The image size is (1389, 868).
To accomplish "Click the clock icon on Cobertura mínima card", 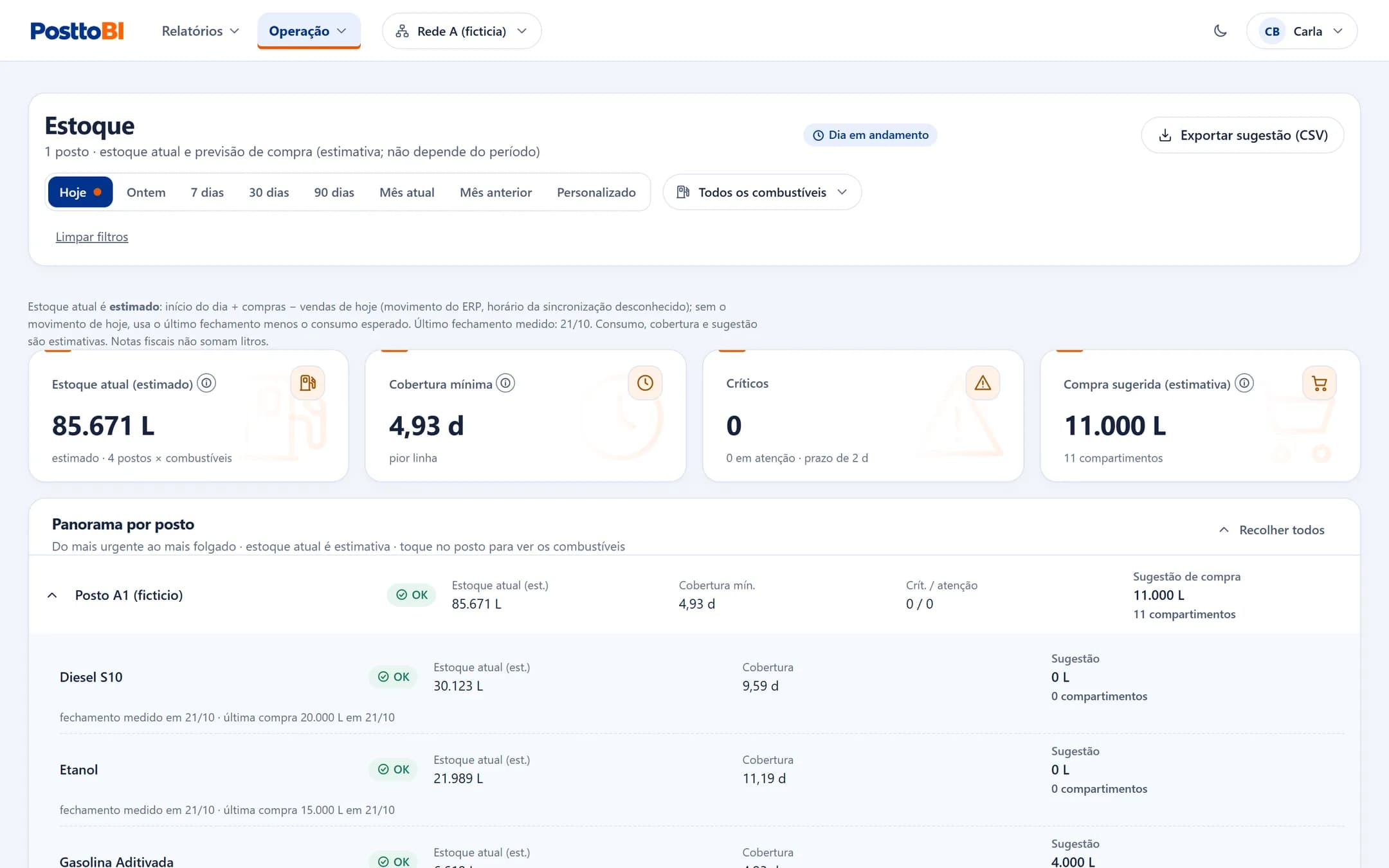I will 645,383.
